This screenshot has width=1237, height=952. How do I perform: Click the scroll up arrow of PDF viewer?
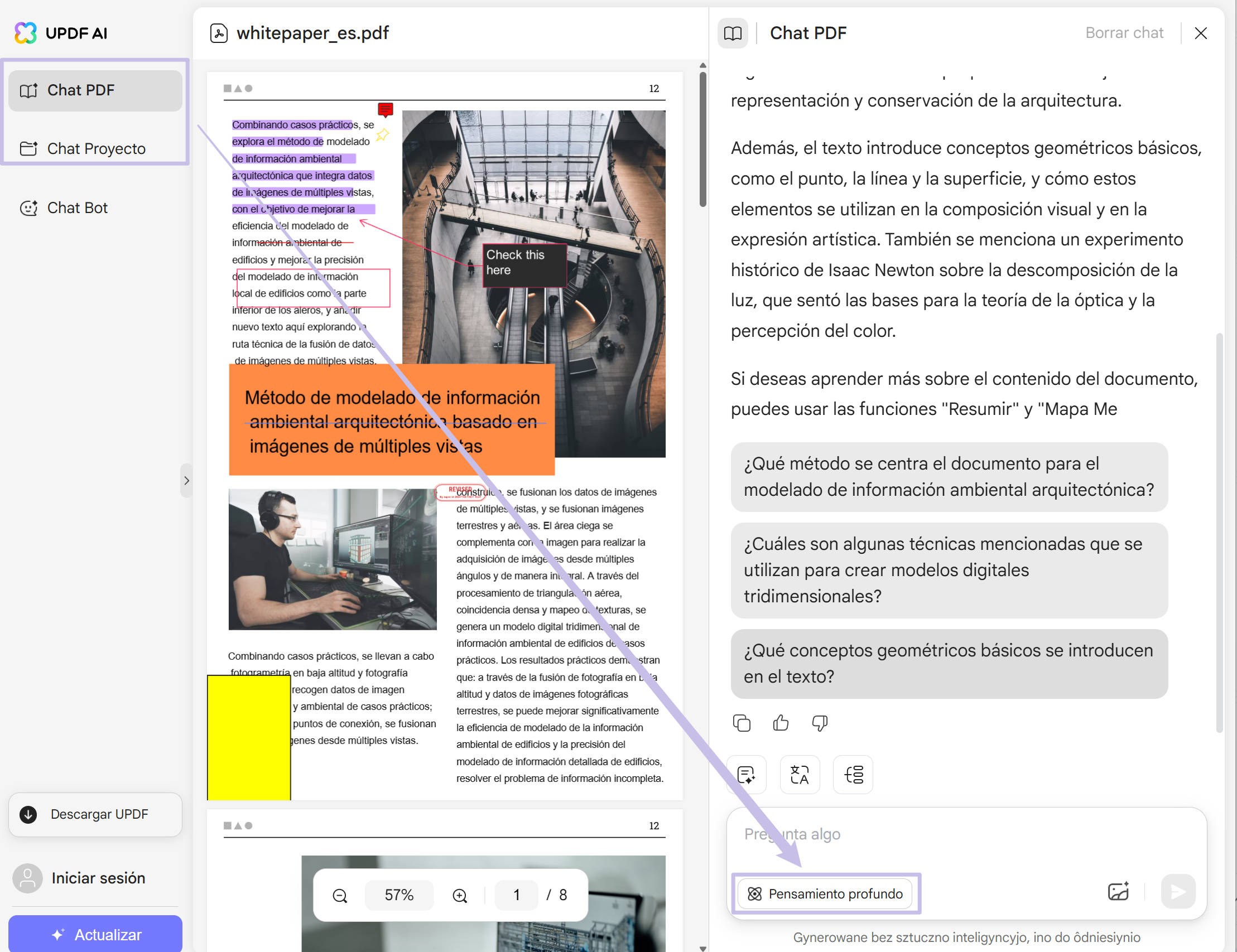(x=703, y=65)
